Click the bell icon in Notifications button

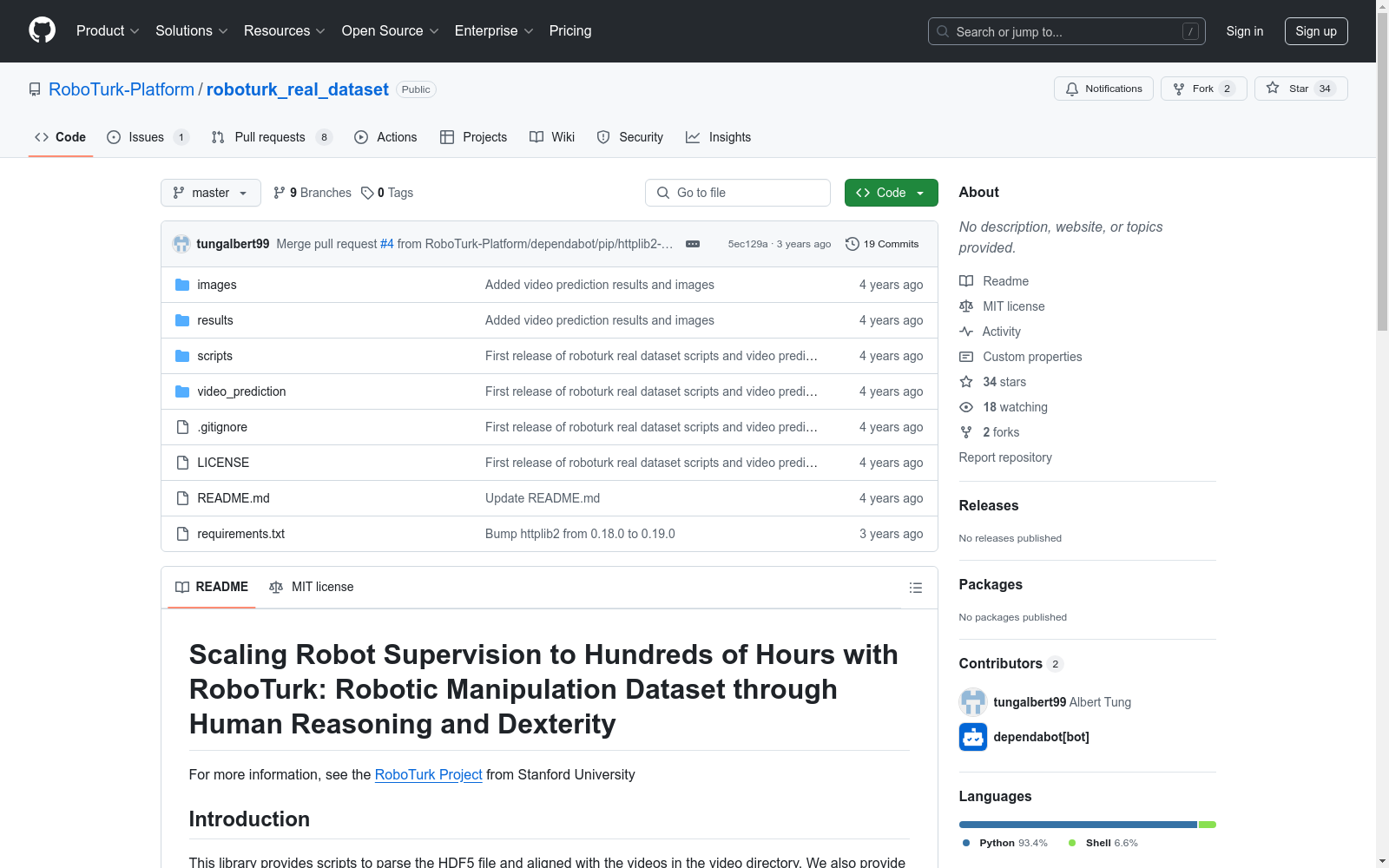[x=1072, y=89]
